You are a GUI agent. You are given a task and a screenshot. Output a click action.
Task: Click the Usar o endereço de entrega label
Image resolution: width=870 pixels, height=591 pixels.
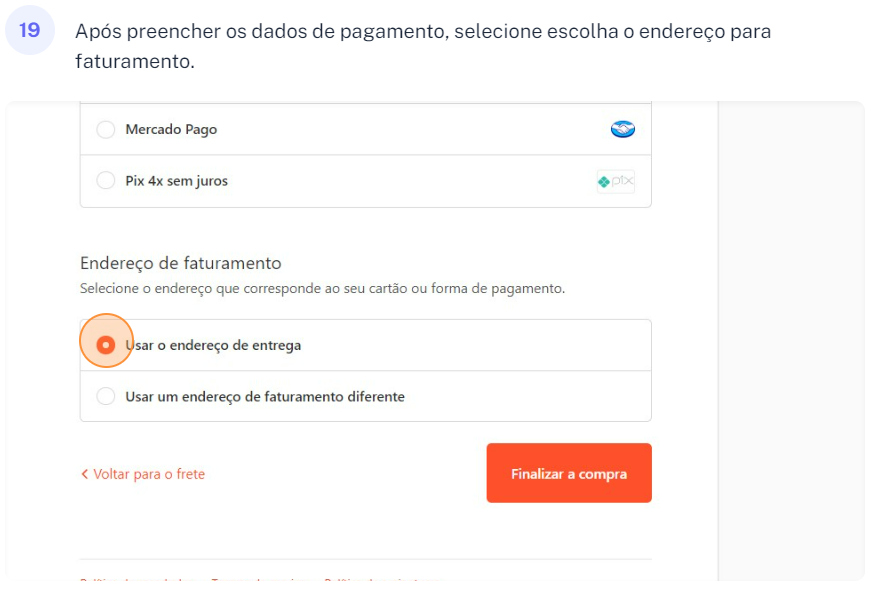click(x=213, y=345)
